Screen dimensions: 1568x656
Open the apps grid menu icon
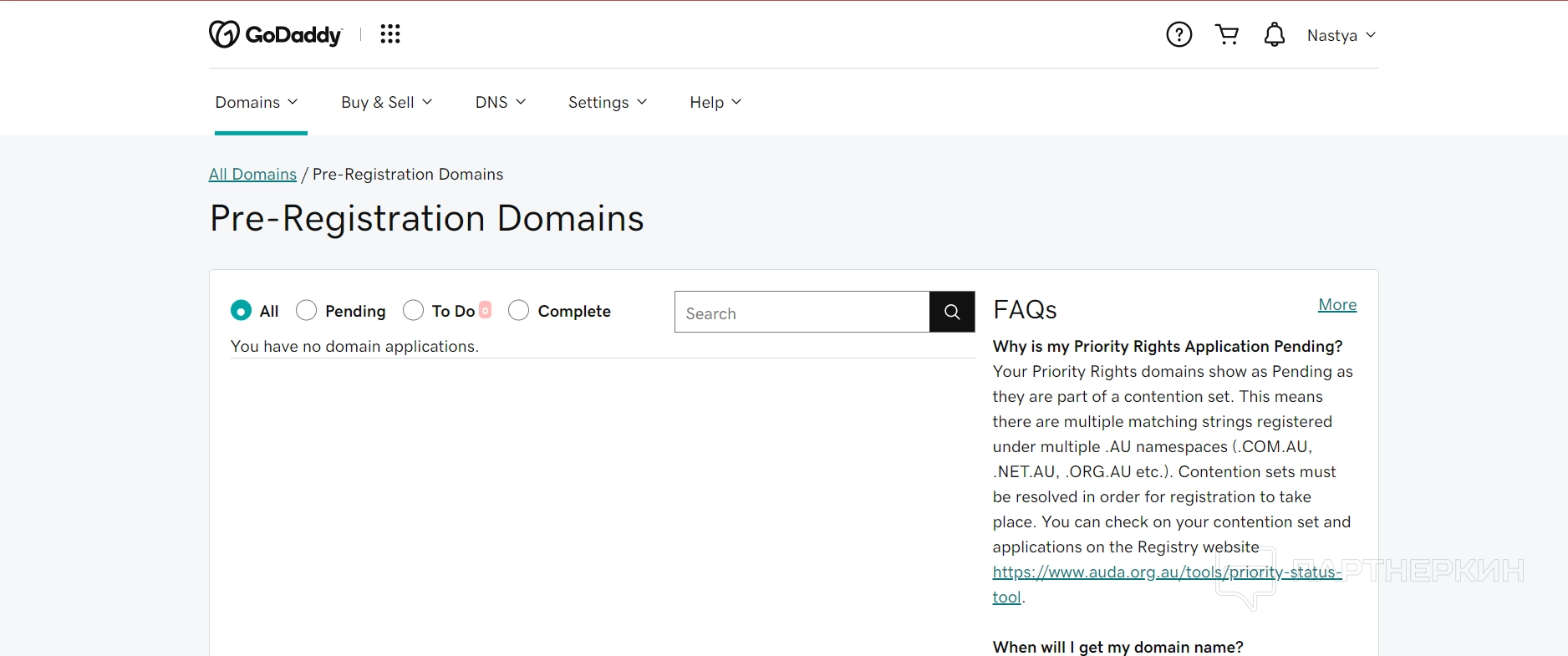coord(390,34)
